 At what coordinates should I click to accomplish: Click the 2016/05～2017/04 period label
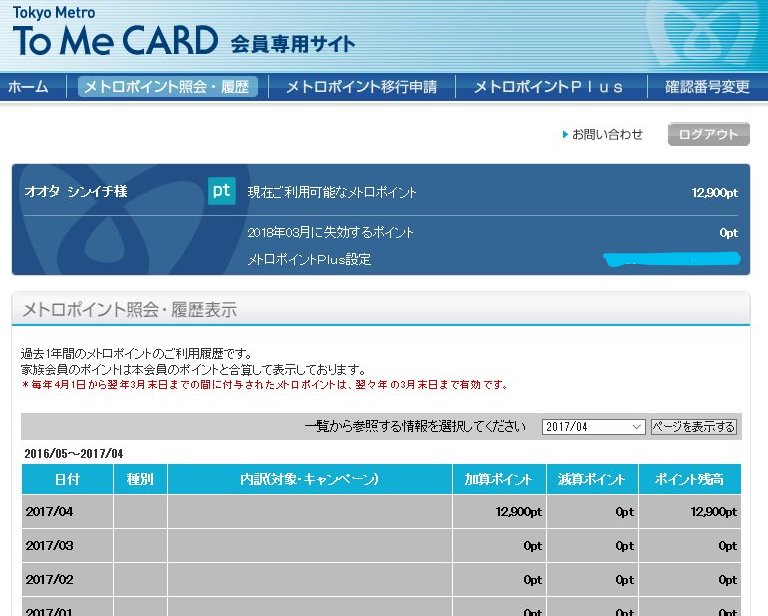tap(74, 453)
